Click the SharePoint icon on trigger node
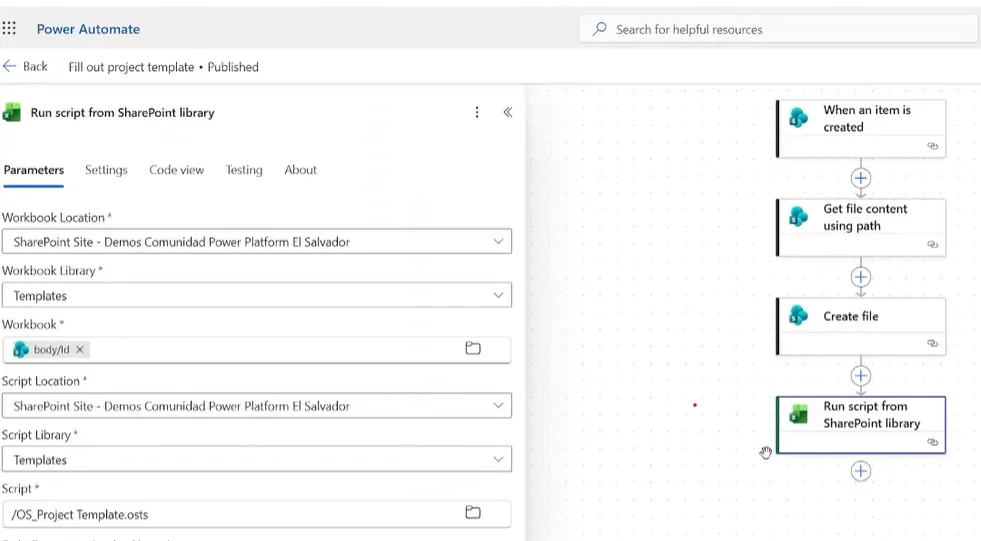 click(x=798, y=118)
